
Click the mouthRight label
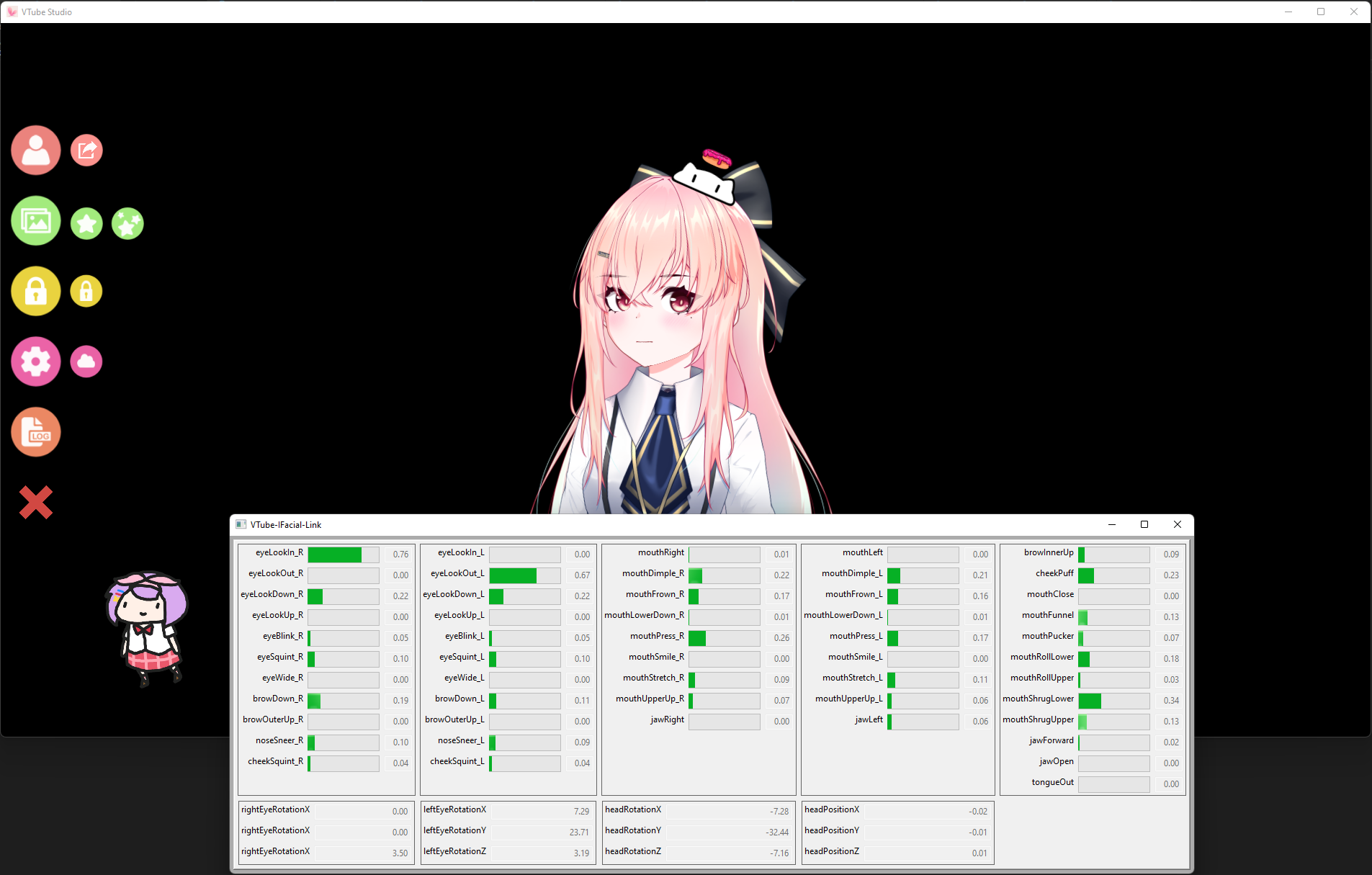[x=661, y=552]
